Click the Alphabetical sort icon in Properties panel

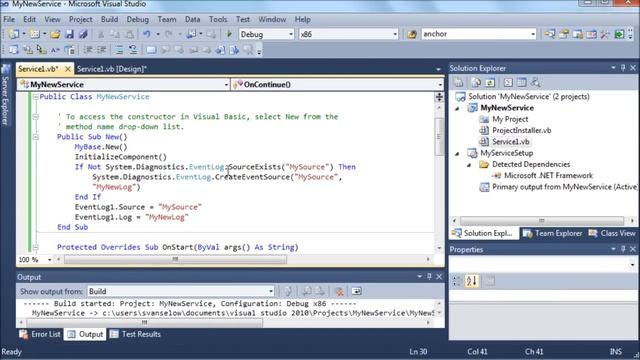click(471, 281)
